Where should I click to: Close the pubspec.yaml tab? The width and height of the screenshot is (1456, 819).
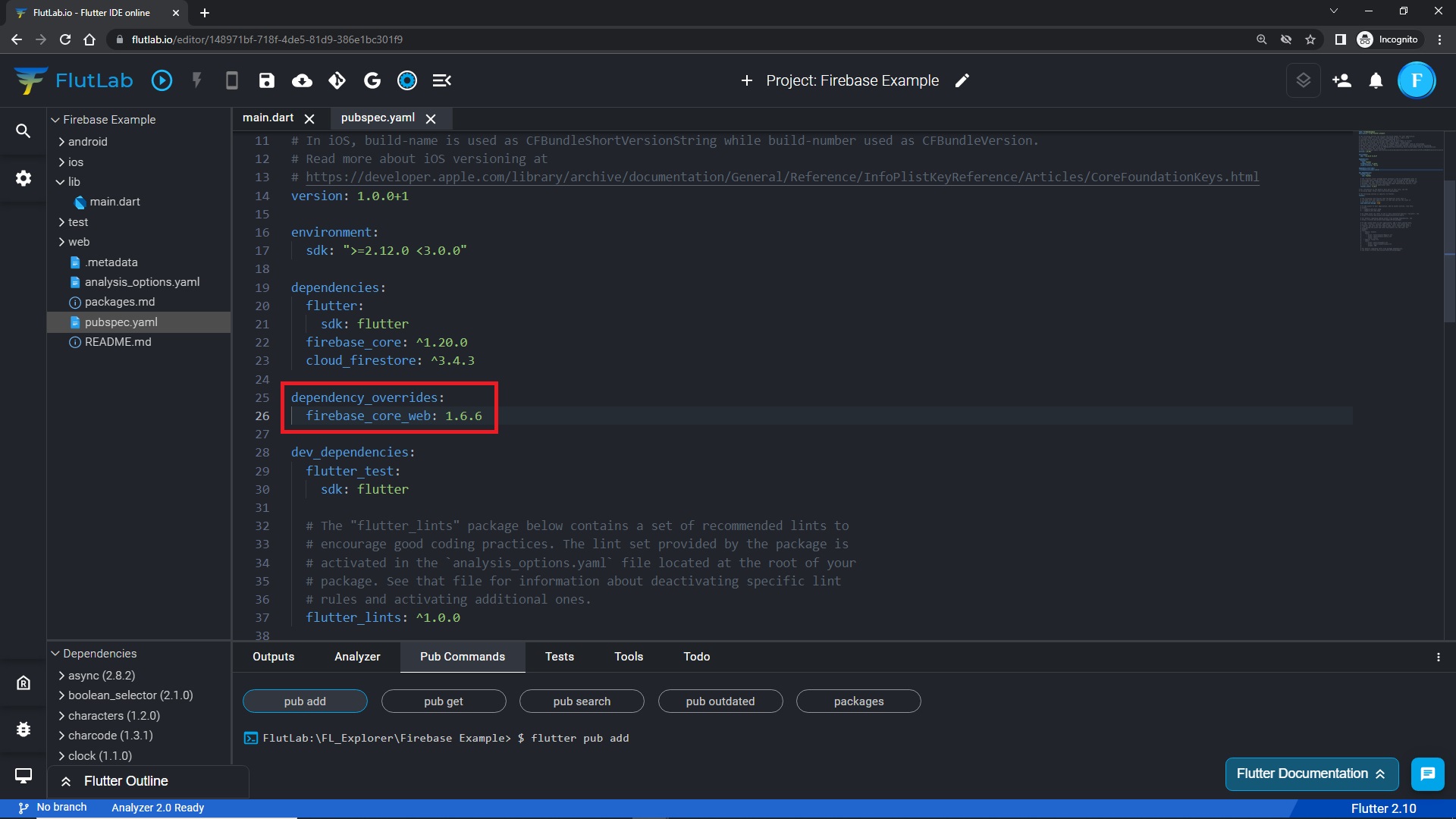click(x=431, y=119)
